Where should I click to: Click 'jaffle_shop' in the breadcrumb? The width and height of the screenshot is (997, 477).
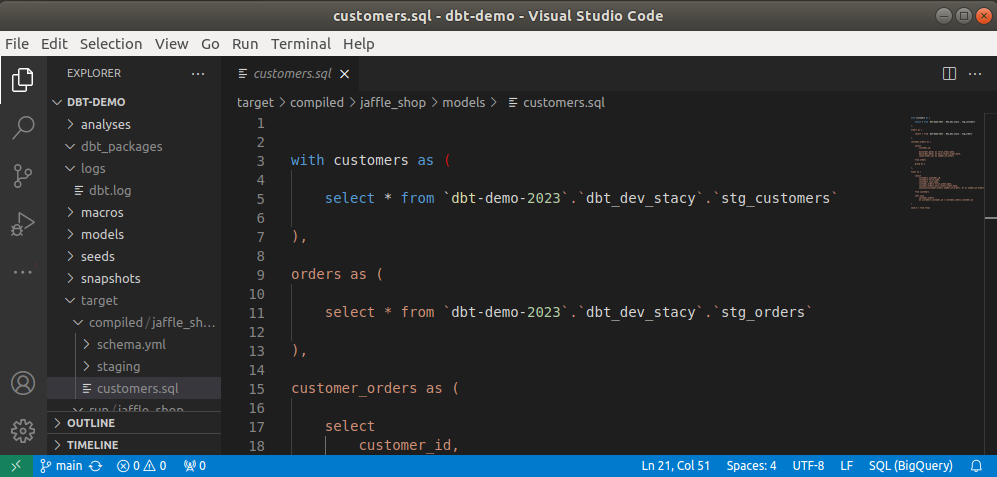point(393,102)
